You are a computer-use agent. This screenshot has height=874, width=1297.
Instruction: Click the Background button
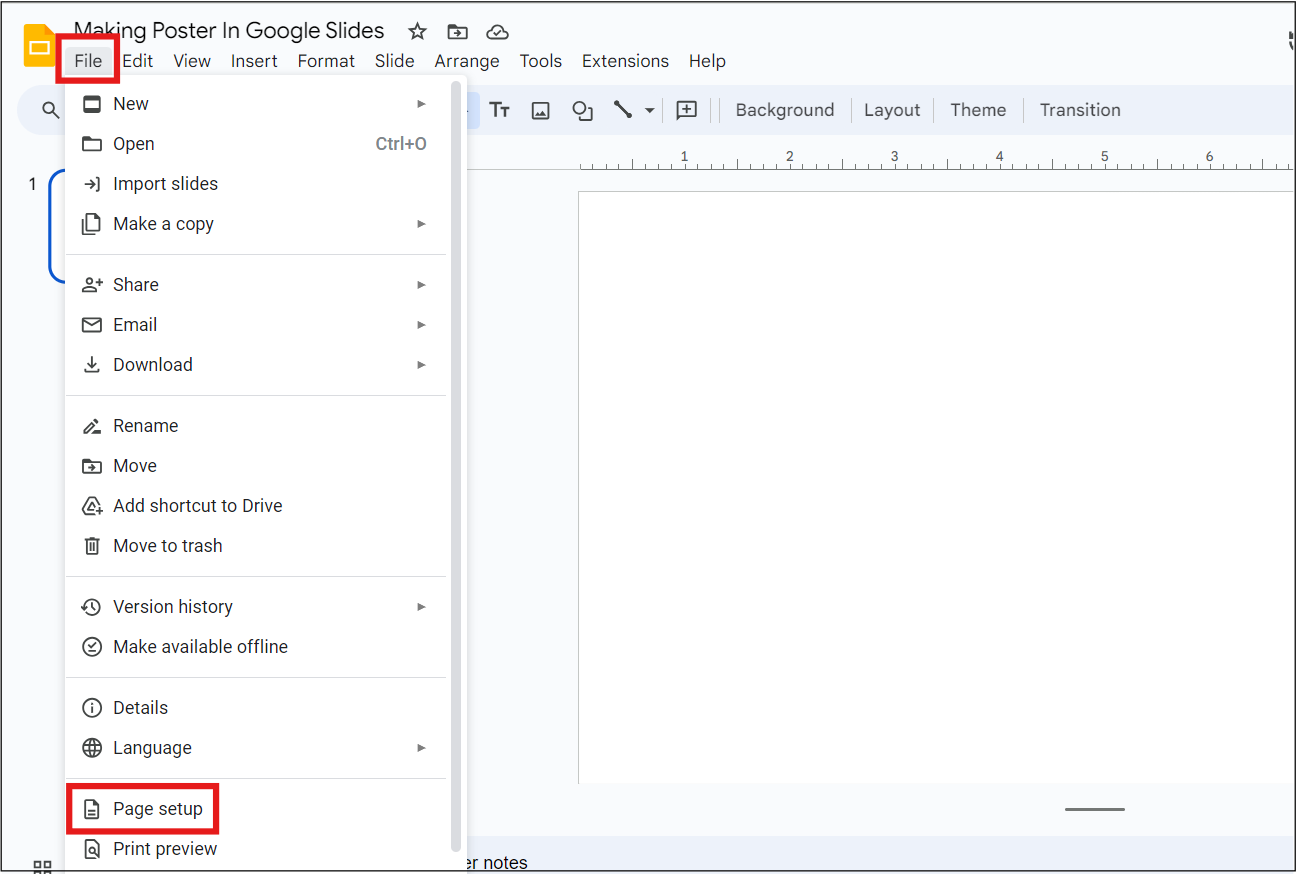[784, 110]
